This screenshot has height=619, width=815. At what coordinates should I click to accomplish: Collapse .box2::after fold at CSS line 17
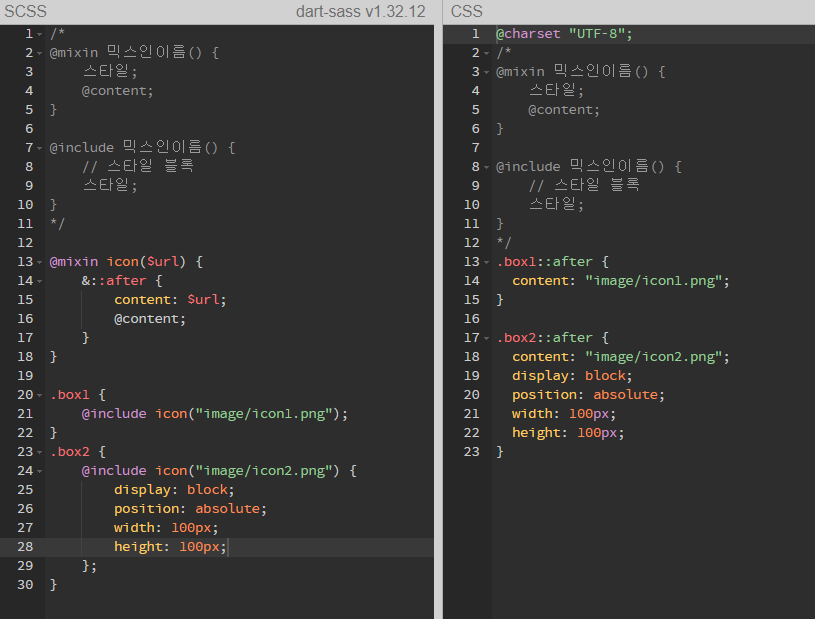coord(487,338)
